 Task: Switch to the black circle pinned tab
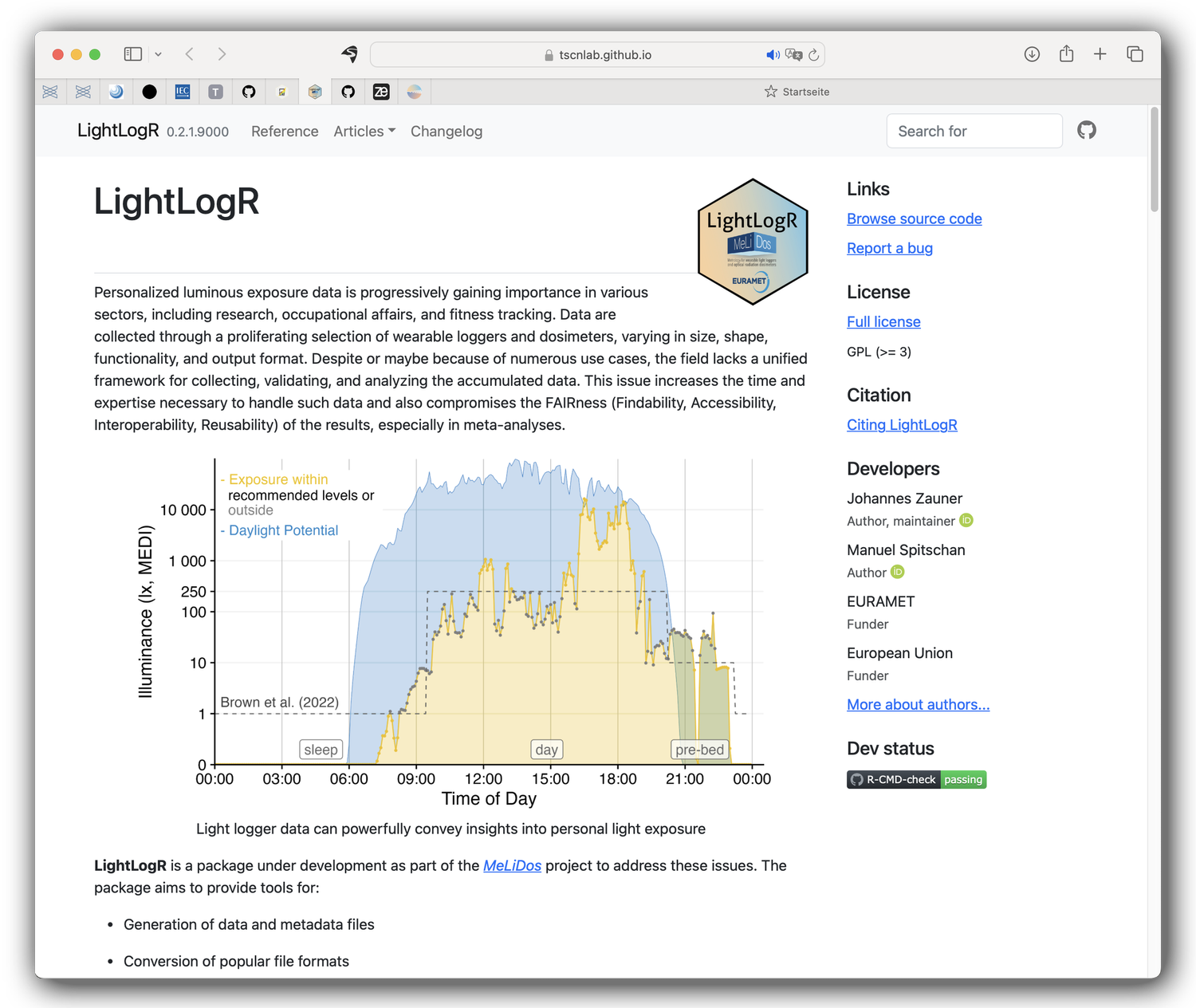149,92
